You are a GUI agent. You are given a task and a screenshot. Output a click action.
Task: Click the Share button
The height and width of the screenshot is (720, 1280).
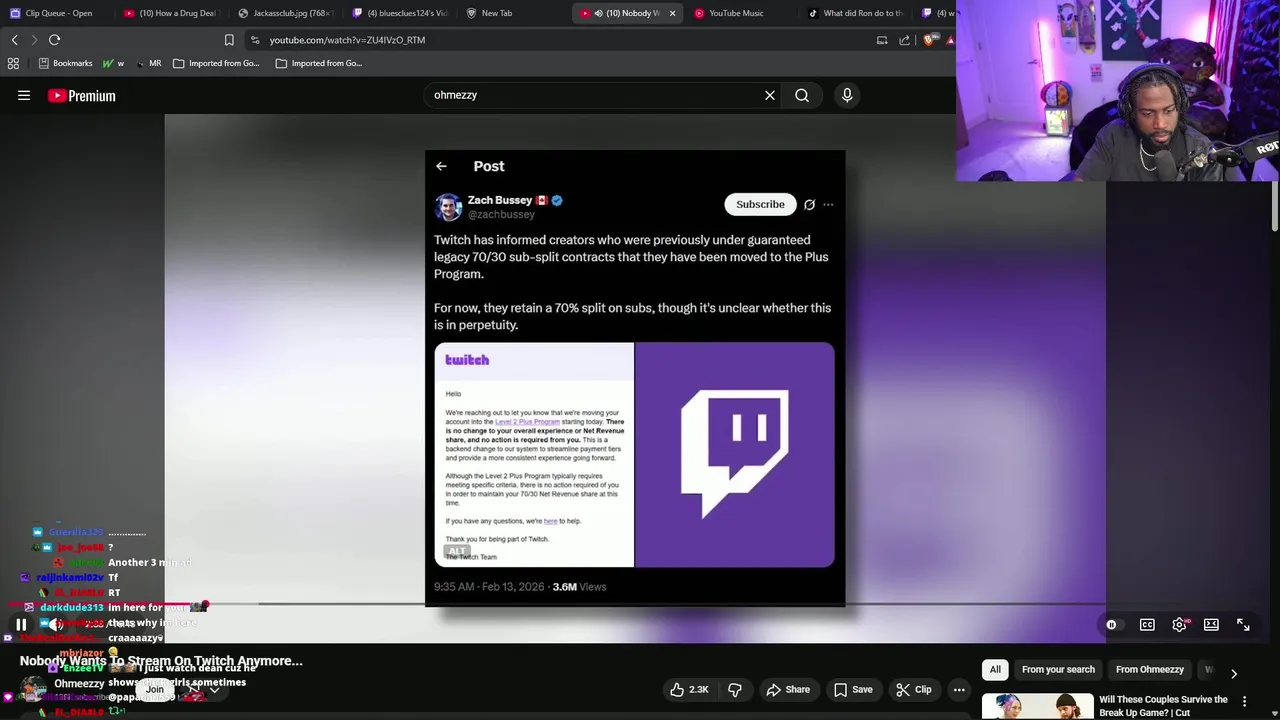(788, 689)
